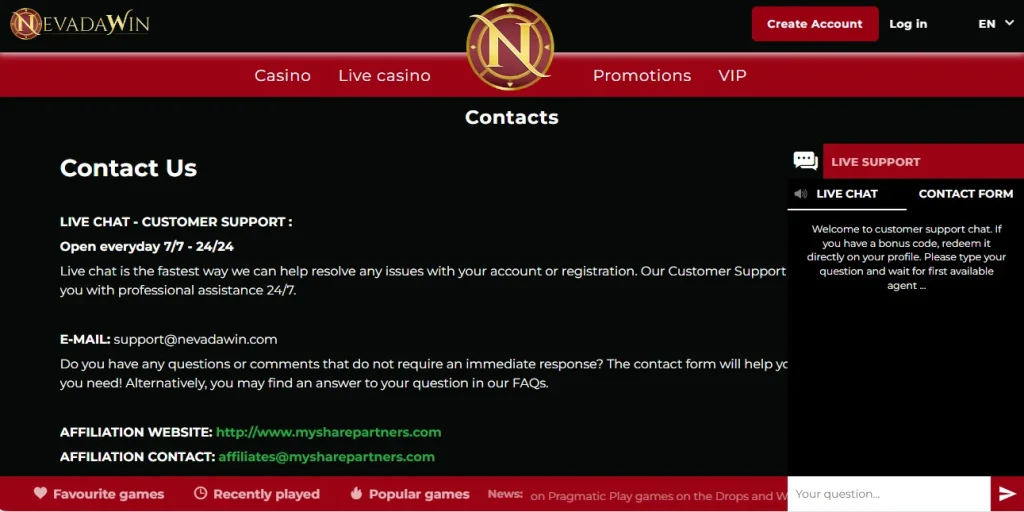Open the VIP menu item

point(732,76)
